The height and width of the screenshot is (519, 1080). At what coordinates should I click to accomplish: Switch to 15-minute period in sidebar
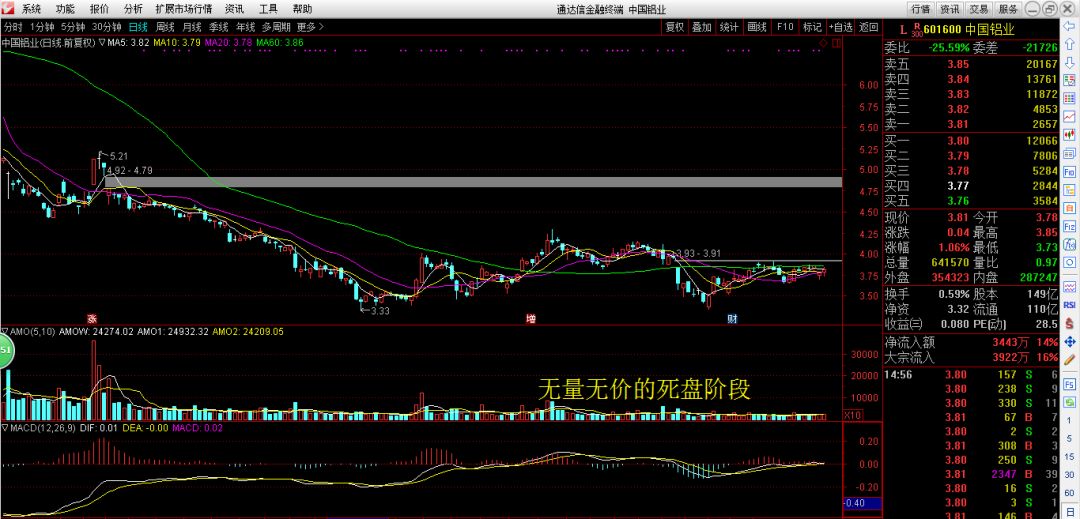click(x=1070, y=457)
